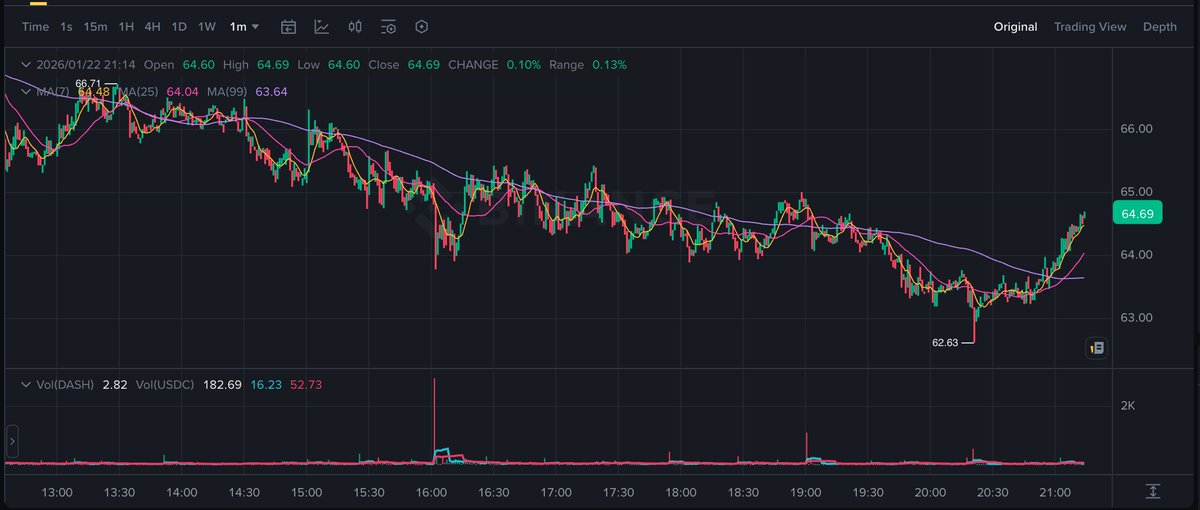Open the indicator list settings icon
The height and width of the screenshot is (510, 1200).
[388, 27]
